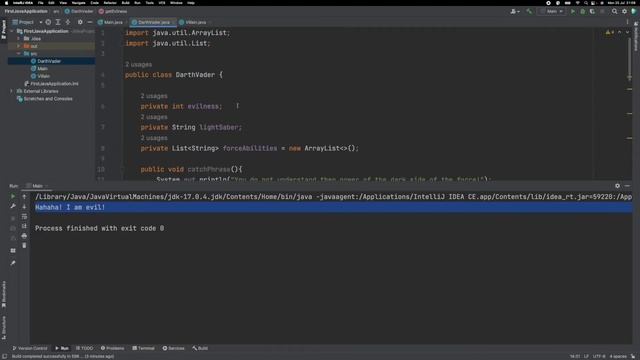Expand External Libraries node
The width and height of the screenshot is (640, 360).
(x=12, y=91)
